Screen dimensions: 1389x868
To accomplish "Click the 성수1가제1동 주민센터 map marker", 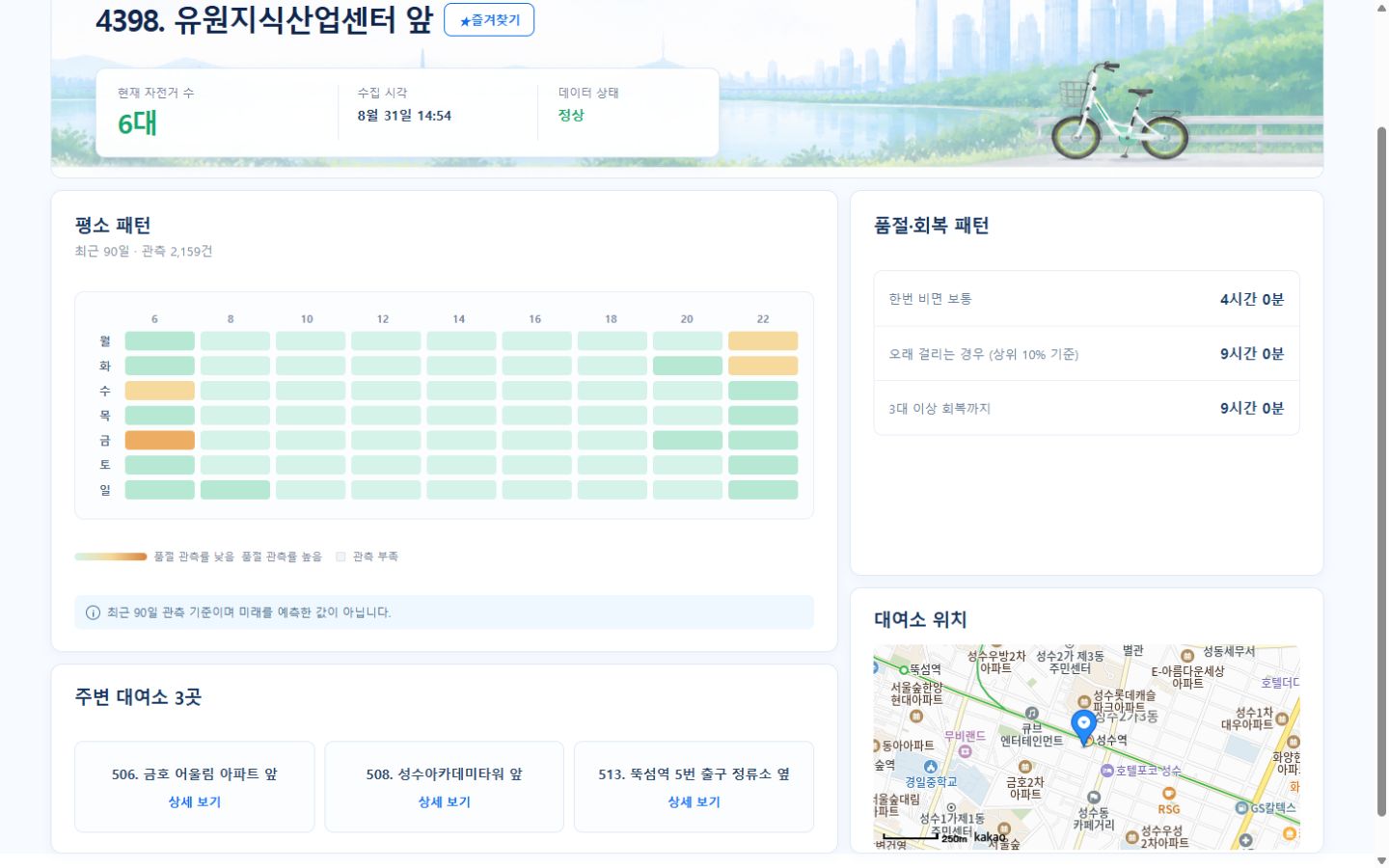I will [x=951, y=808].
